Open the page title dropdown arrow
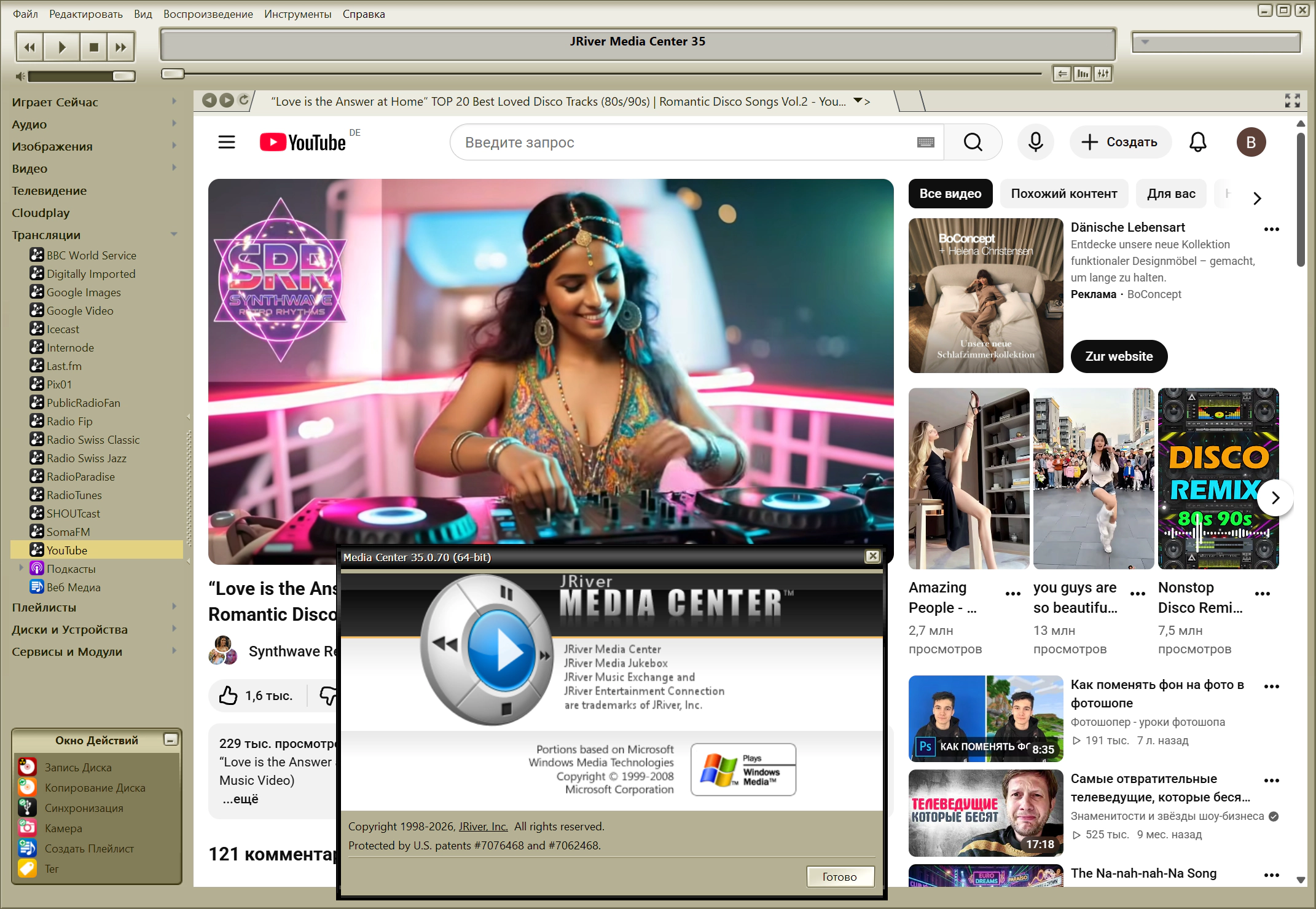 [x=858, y=101]
